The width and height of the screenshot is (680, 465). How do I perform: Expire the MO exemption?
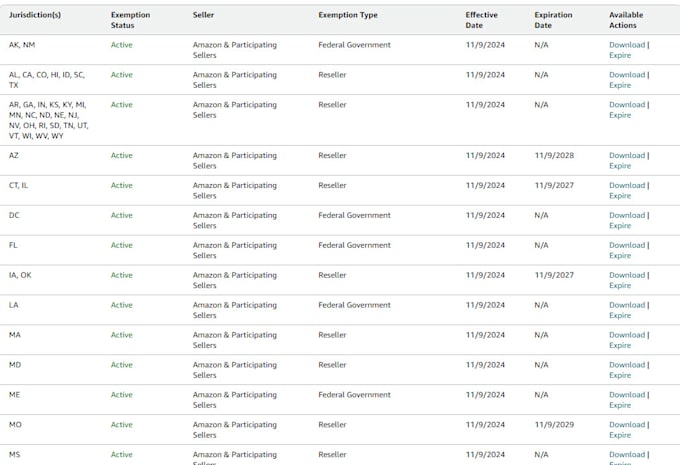coord(620,435)
